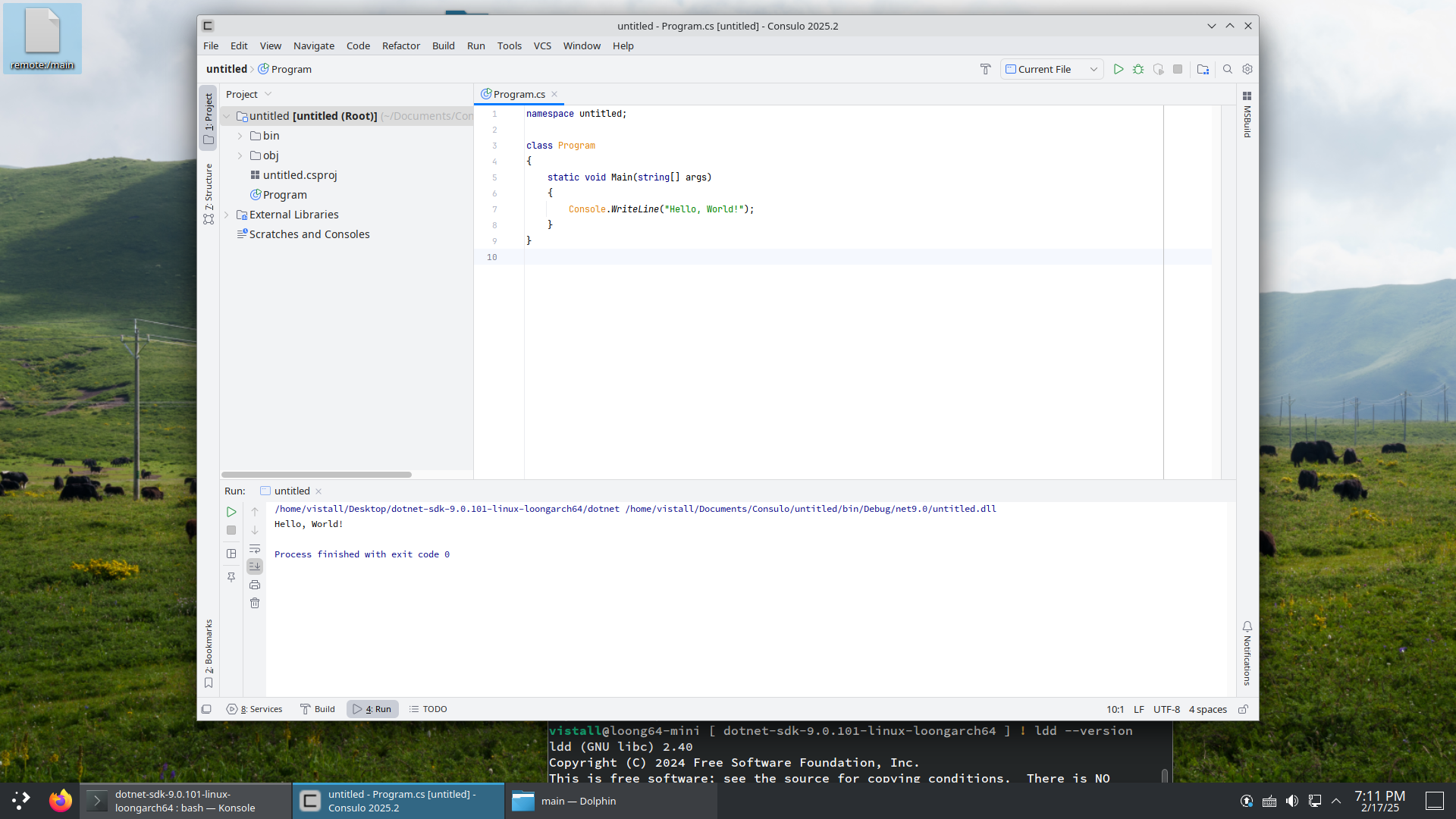The width and height of the screenshot is (1456, 819).
Task: Switch to Dolphin window in taskbar
Action: [610, 801]
